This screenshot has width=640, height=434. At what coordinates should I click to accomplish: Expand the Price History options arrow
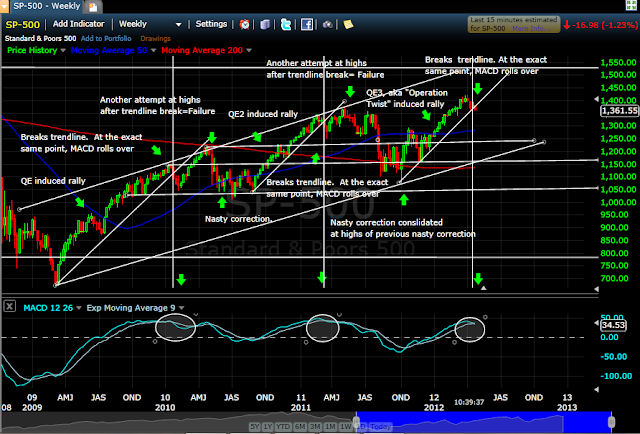(x=63, y=50)
